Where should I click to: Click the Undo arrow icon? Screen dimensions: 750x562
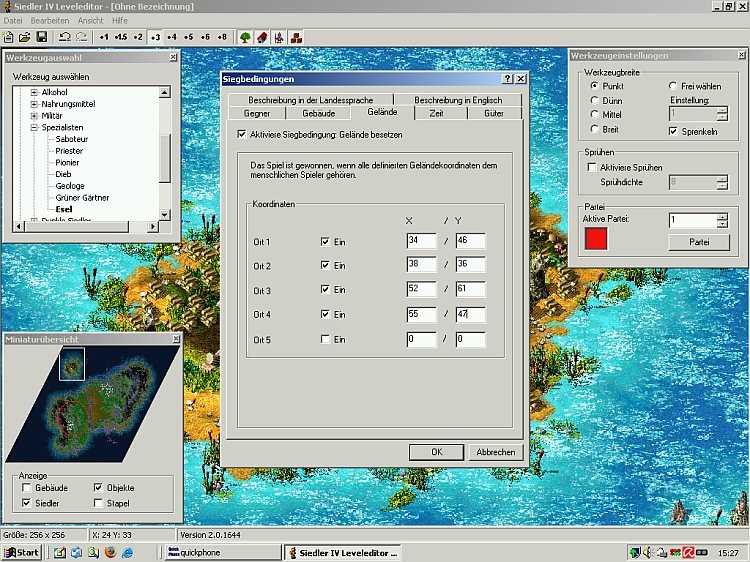[x=65, y=37]
